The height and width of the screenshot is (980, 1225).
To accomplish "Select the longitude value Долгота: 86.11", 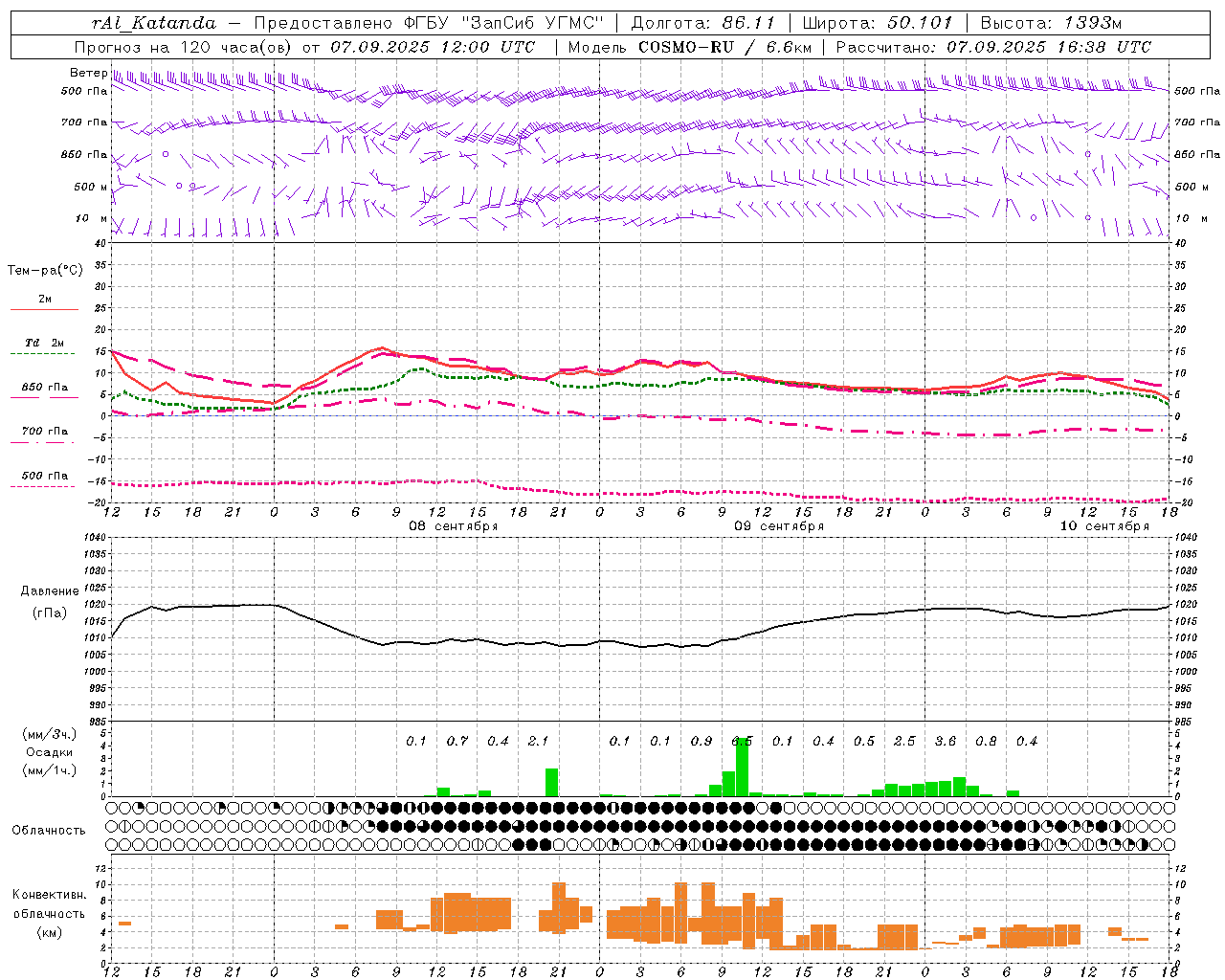I will coord(703,23).
